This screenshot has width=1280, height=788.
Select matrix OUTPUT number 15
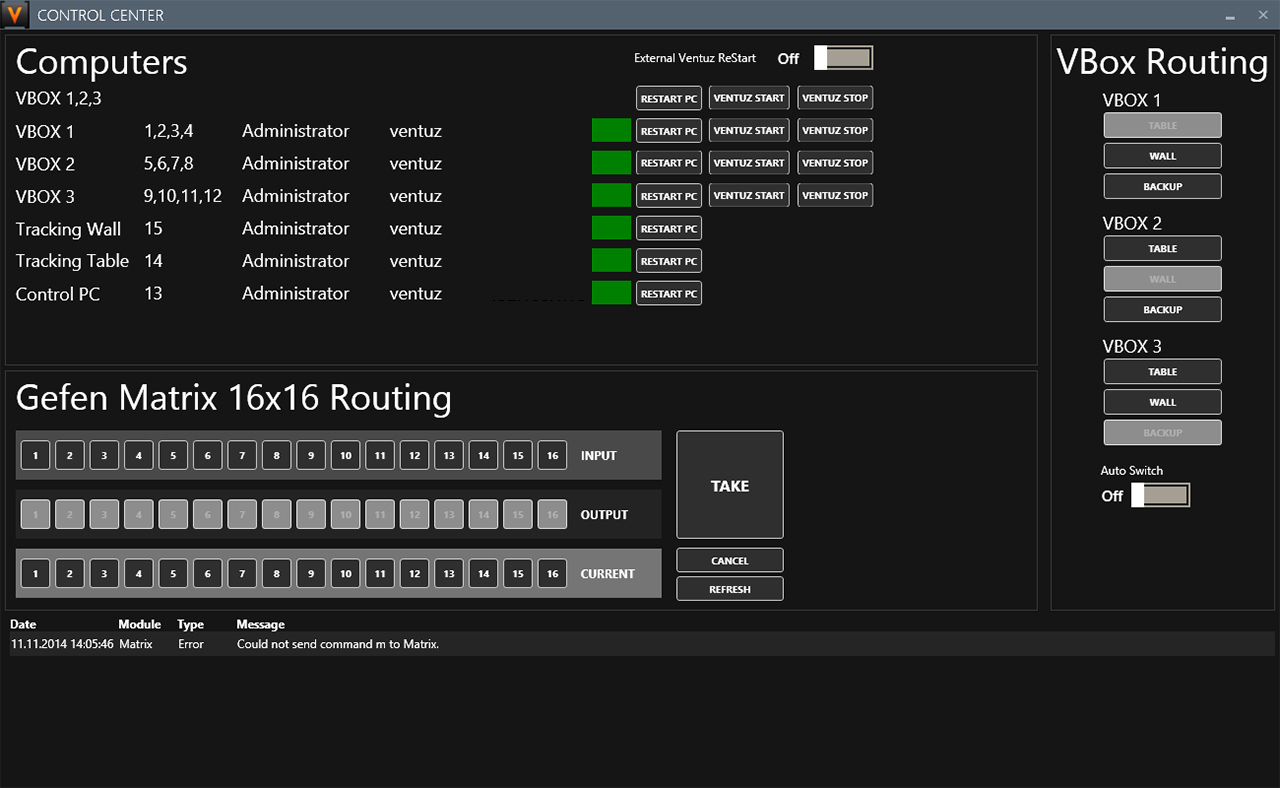[517, 514]
